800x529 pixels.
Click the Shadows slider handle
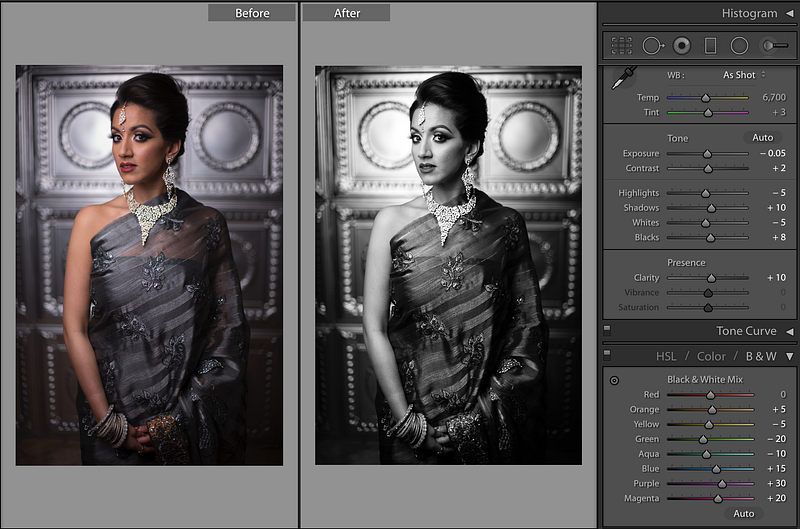711,208
